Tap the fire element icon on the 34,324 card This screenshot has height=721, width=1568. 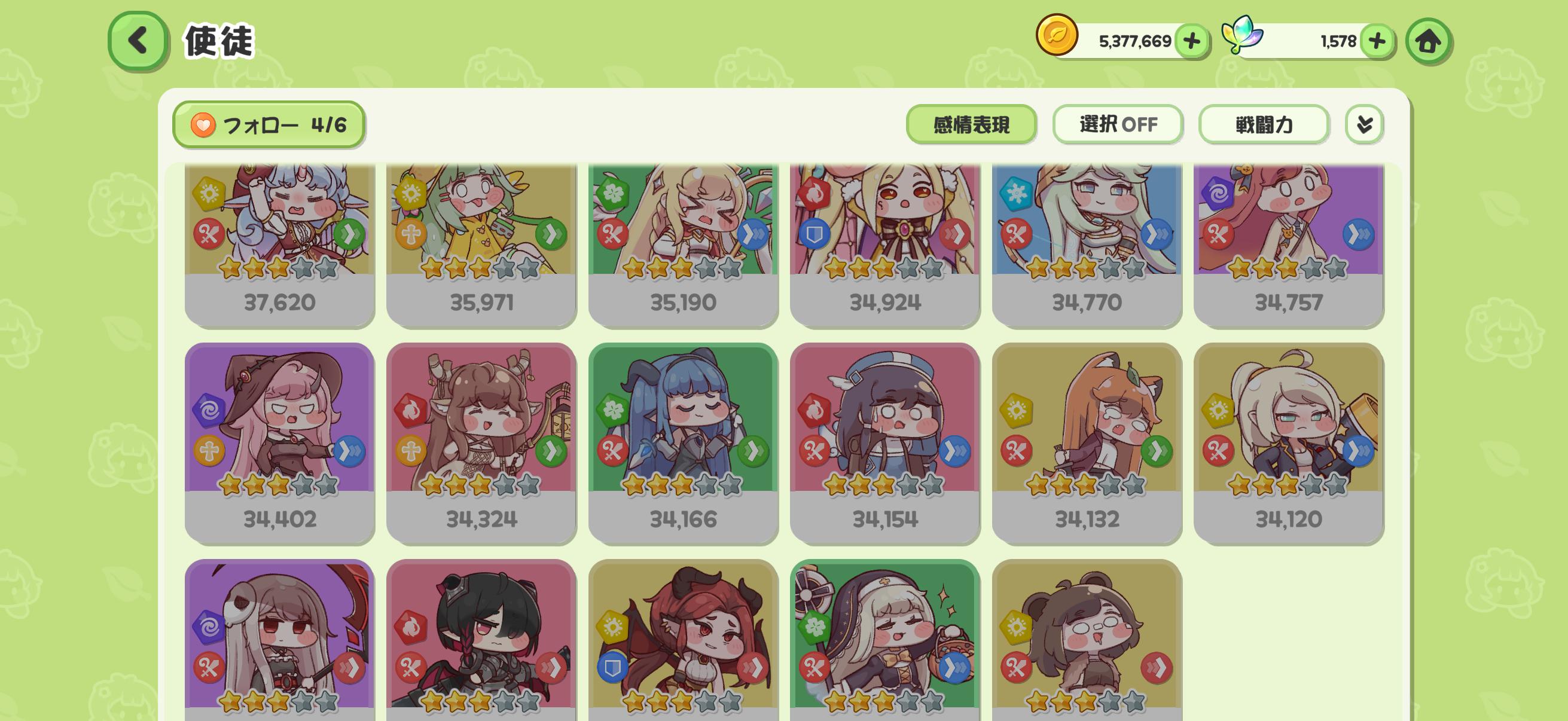pyautogui.click(x=411, y=411)
